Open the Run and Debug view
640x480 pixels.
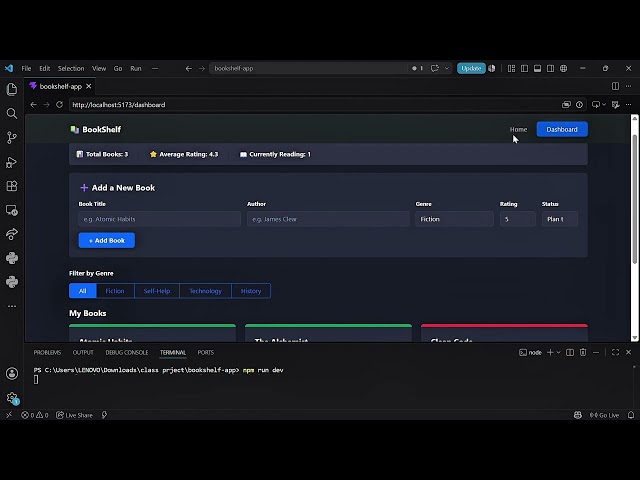[x=12, y=162]
